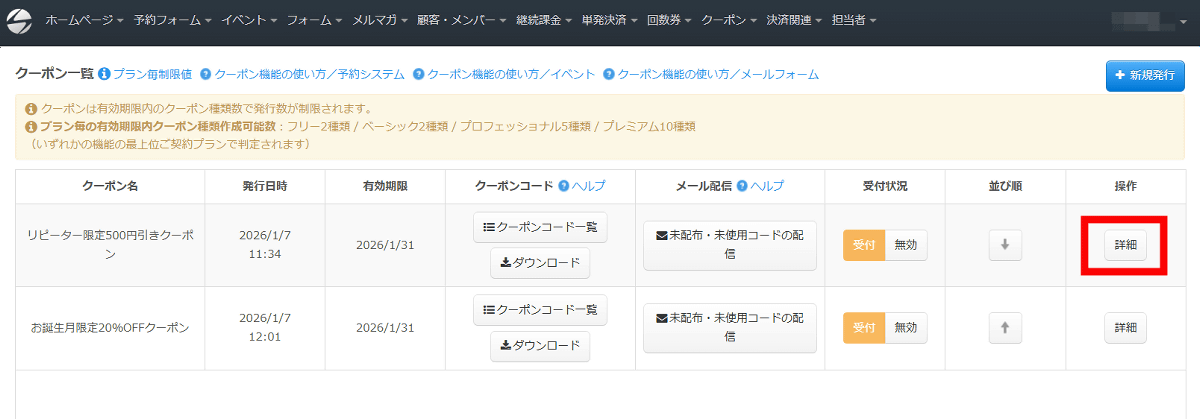Click the 新規発行 button
The height and width of the screenshot is (419, 1200).
click(1145, 76)
